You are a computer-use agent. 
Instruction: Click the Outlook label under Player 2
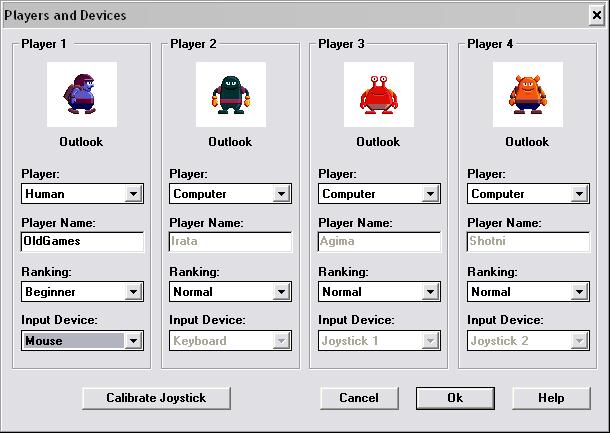pyautogui.click(x=230, y=142)
